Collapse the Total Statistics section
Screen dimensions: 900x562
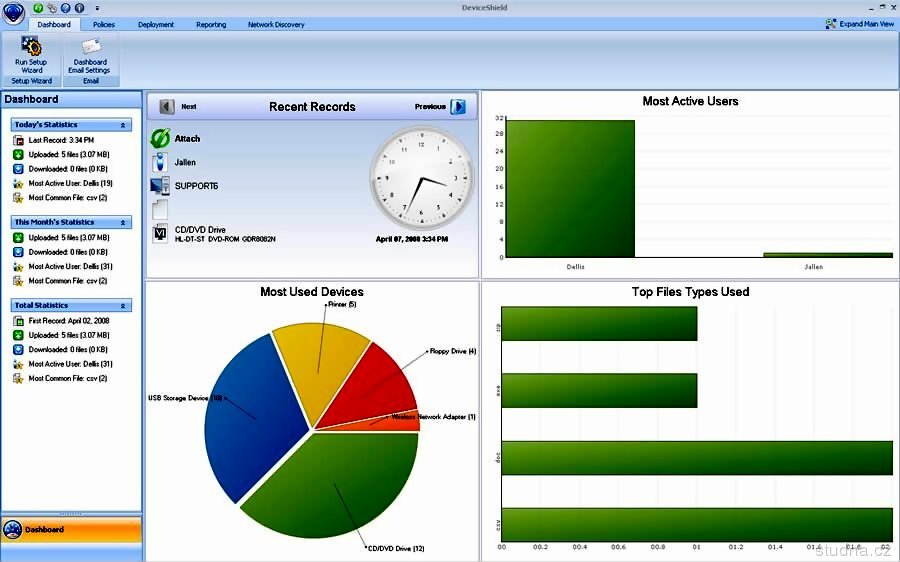click(x=123, y=306)
